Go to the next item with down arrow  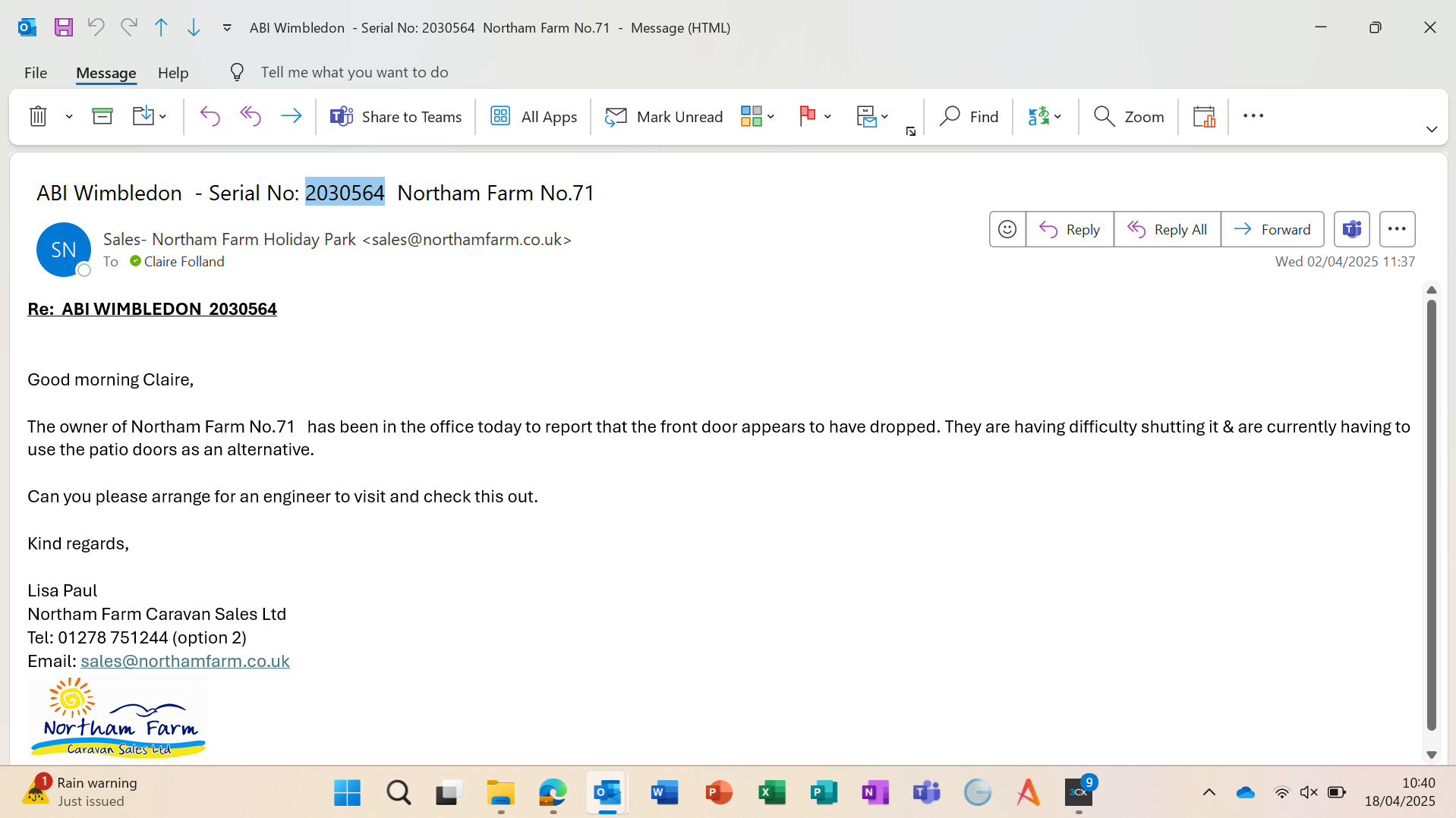[194, 27]
